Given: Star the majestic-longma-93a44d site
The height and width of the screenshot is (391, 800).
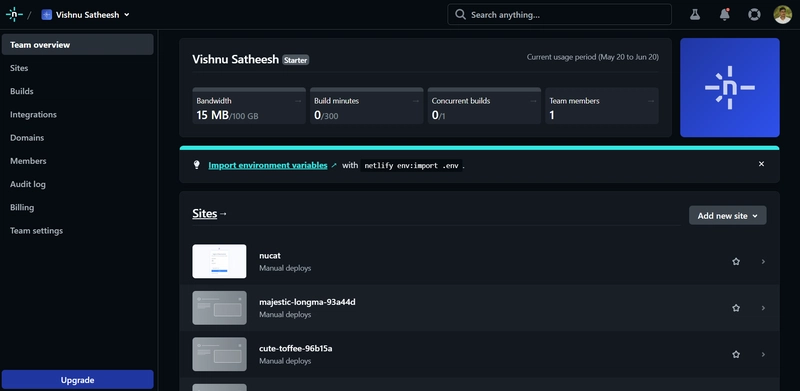Looking at the screenshot, I should pyautogui.click(x=736, y=308).
